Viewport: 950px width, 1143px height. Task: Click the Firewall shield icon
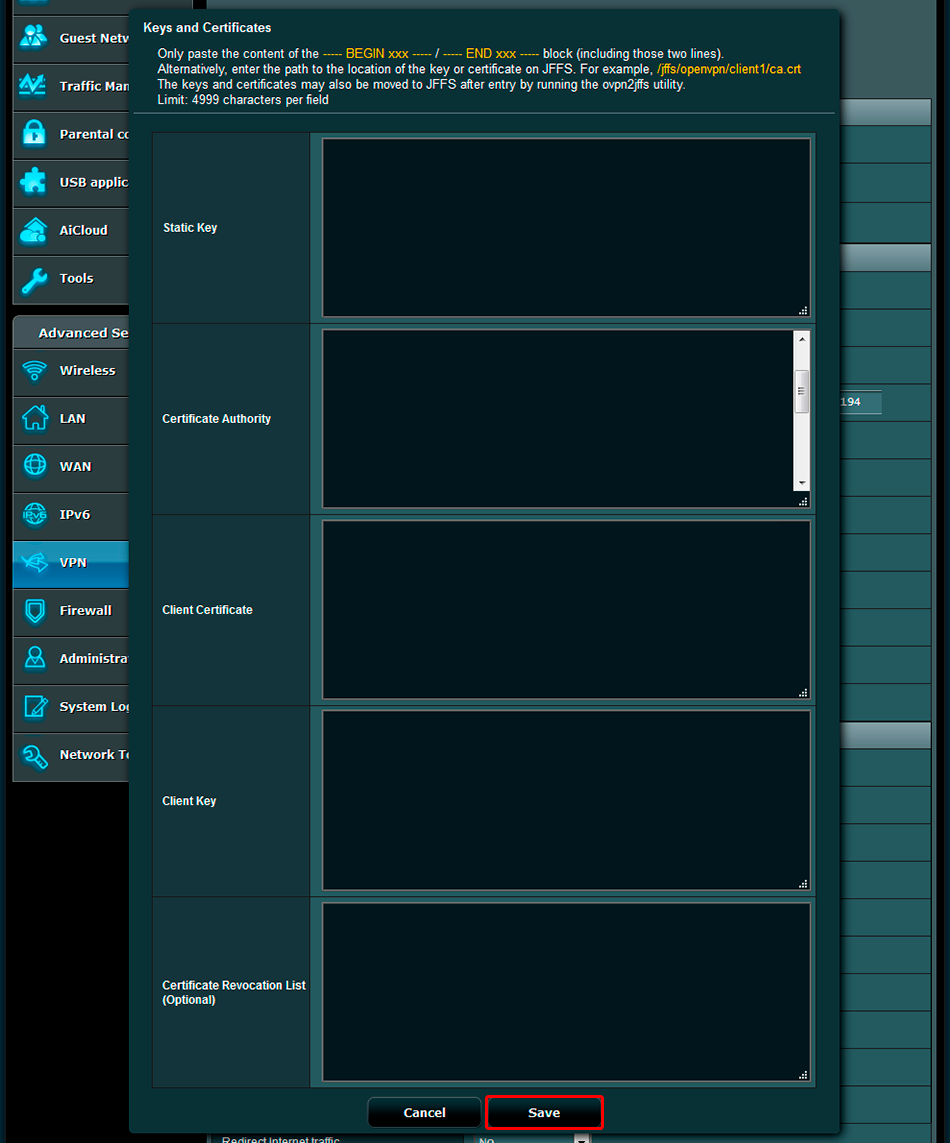(x=35, y=611)
